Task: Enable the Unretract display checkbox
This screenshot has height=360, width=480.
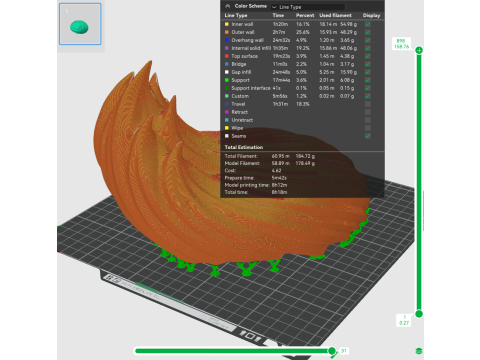Action: tap(368, 120)
